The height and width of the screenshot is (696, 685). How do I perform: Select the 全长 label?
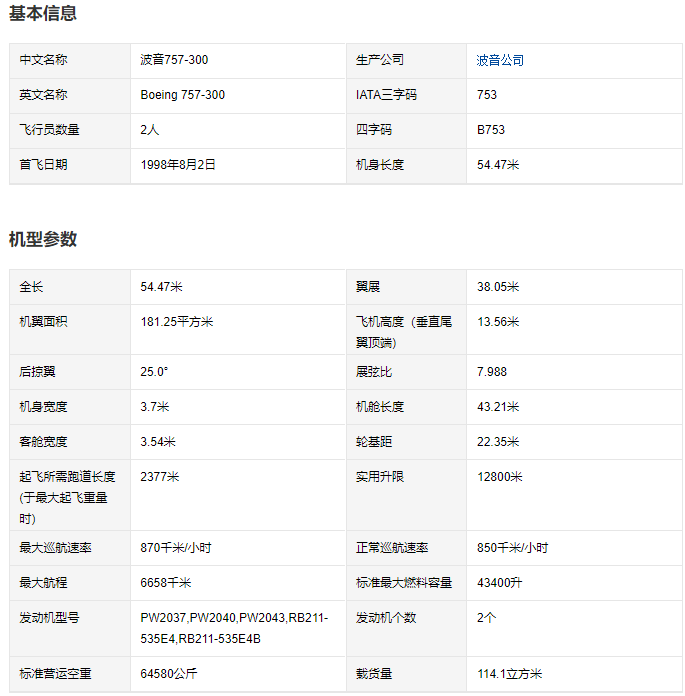(31, 287)
